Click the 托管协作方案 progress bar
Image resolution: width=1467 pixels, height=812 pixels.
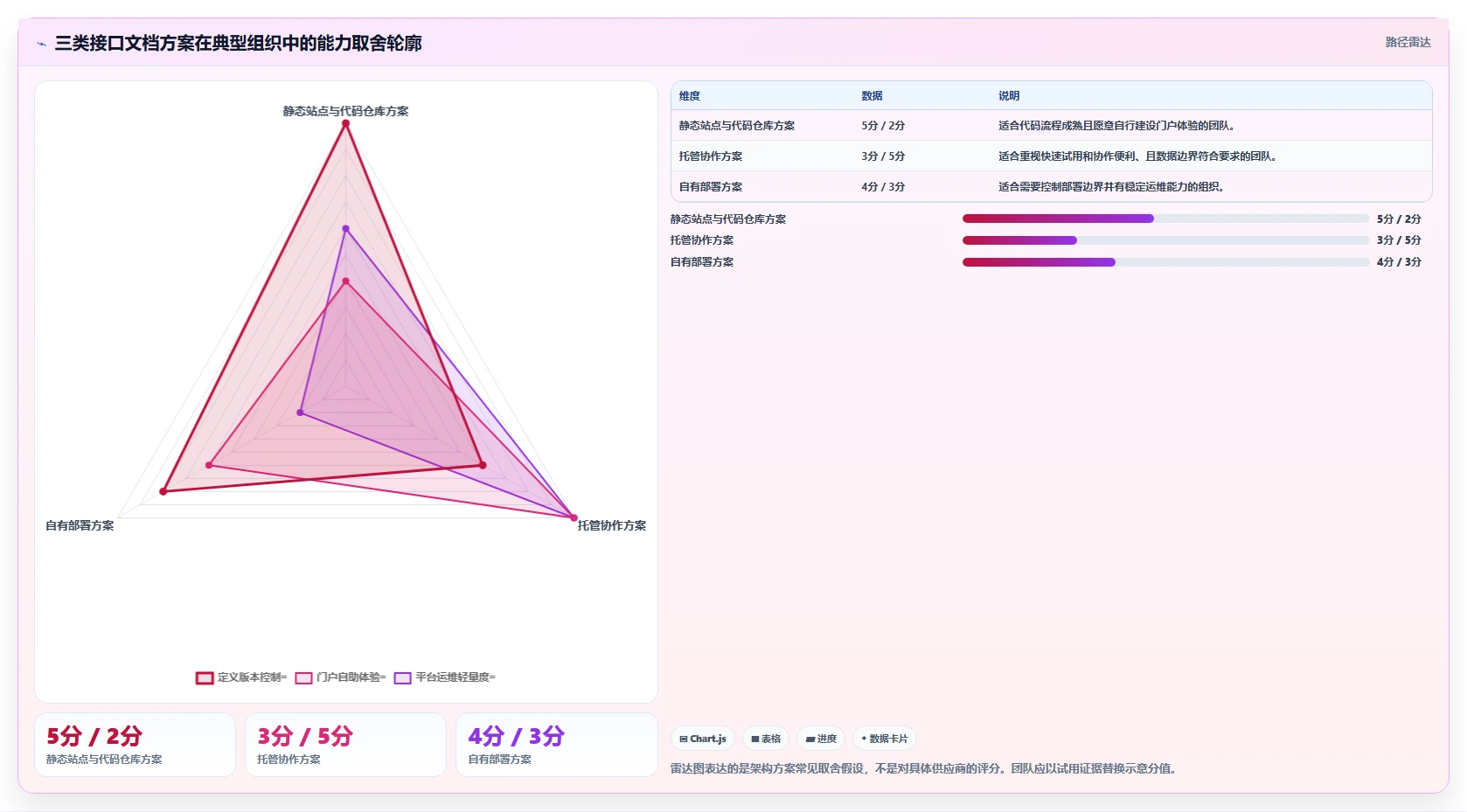pyautogui.click(x=1165, y=240)
